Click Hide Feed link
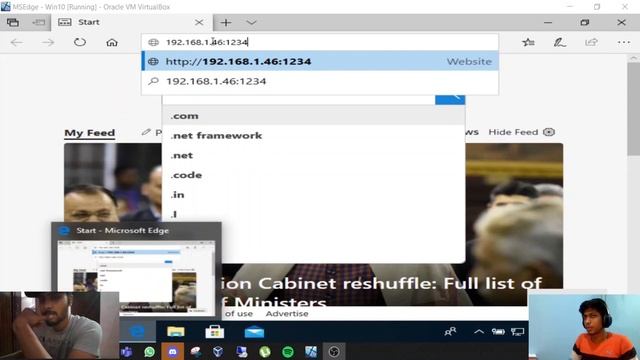The height and width of the screenshot is (360, 640). click(513, 132)
